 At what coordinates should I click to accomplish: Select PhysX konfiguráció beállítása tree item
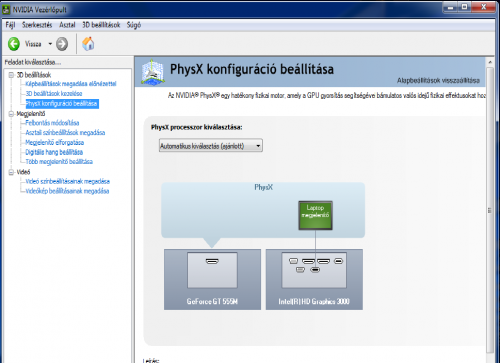62,104
